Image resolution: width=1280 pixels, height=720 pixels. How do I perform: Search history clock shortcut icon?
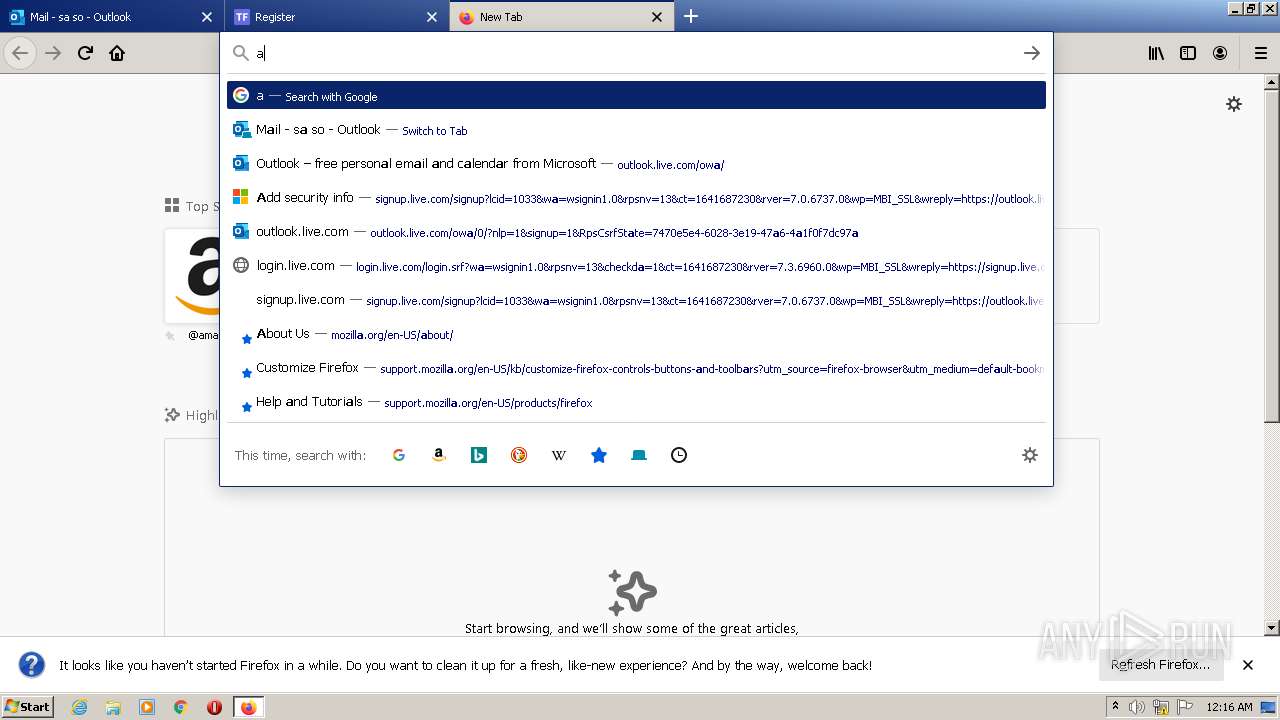679,455
